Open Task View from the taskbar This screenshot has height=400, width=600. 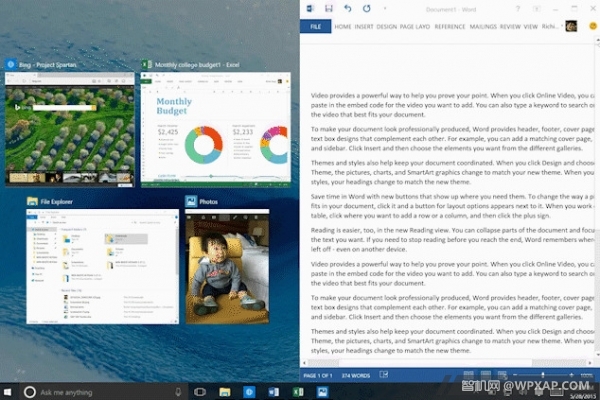click(x=200, y=392)
